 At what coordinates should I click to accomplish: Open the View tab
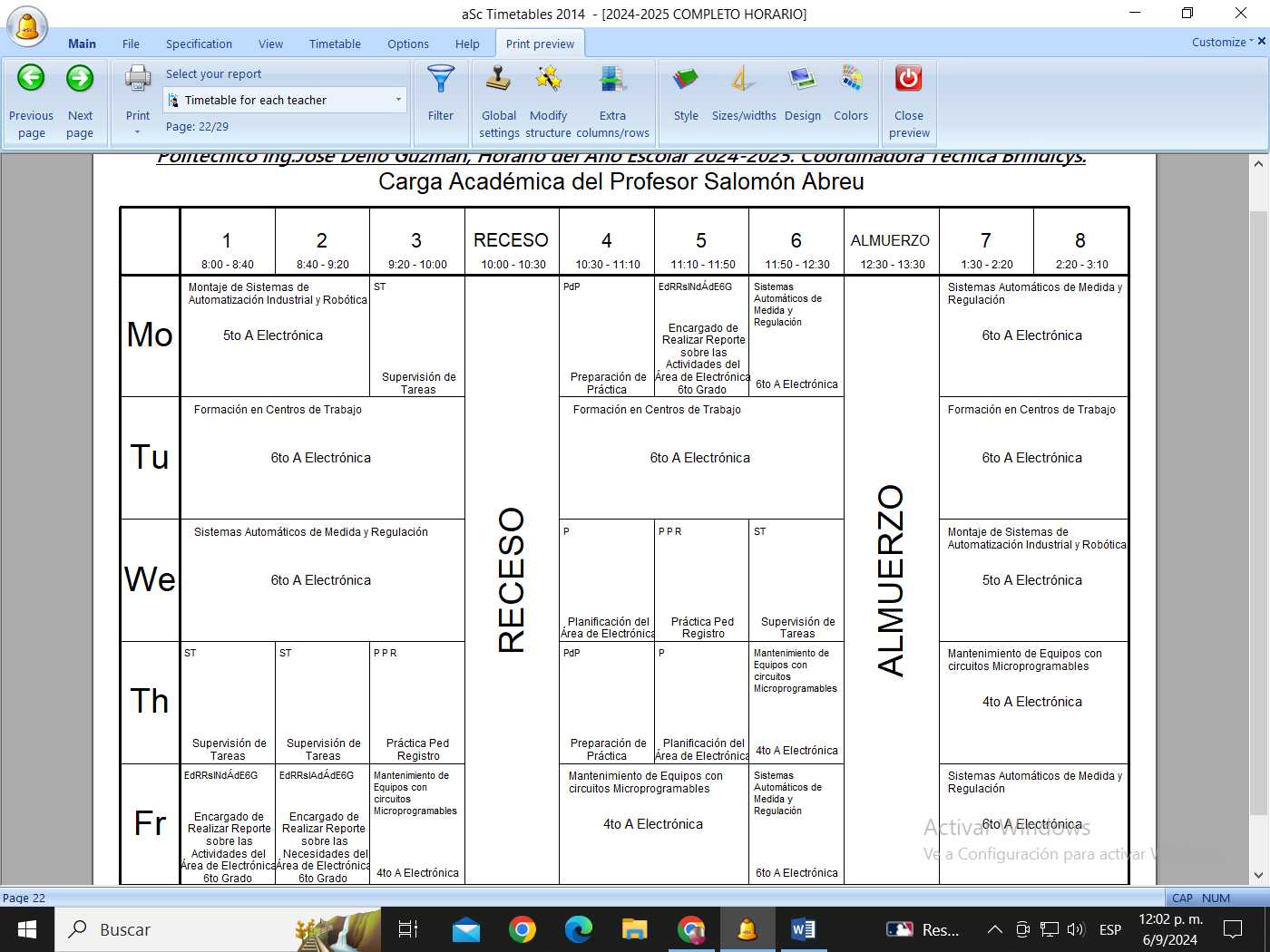click(x=270, y=44)
